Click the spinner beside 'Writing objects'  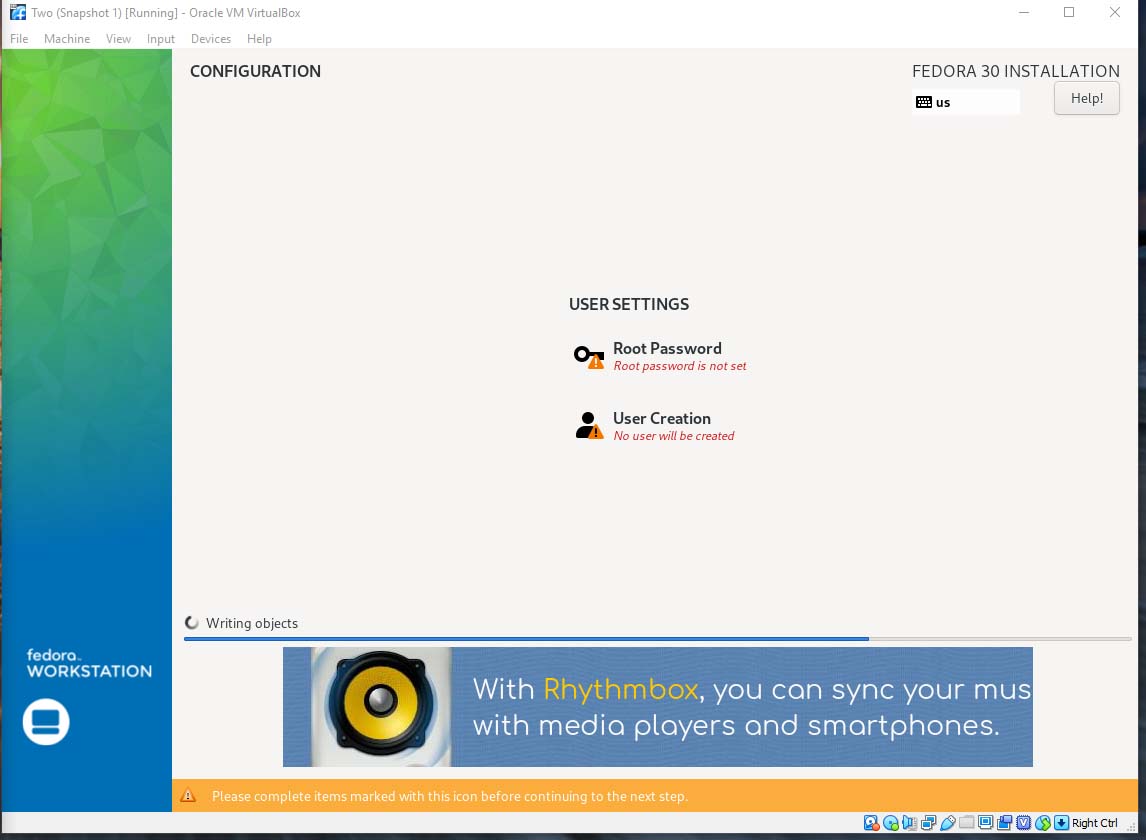[x=192, y=623]
